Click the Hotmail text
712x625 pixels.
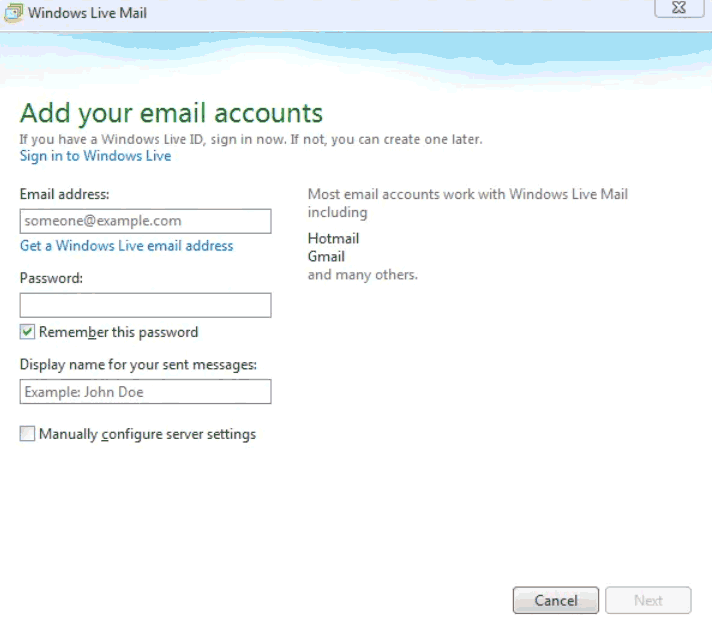pos(333,238)
